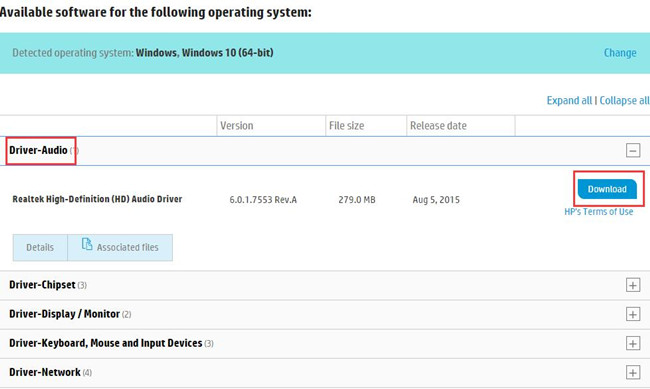650x389 pixels.
Task: Click the Expand all link
Action: [569, 101]
